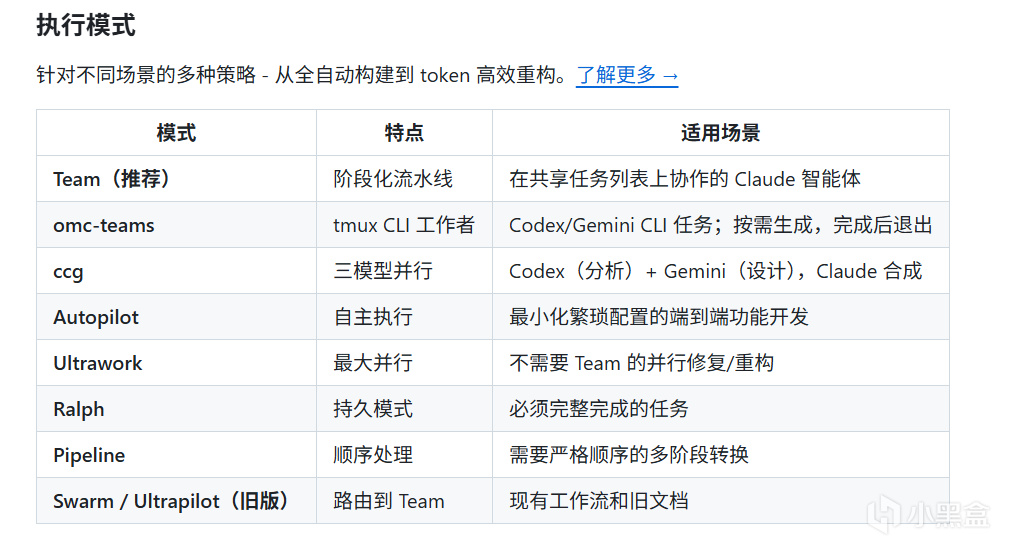Click the Codex（分析）+ Gemini（设计）description

716,271
